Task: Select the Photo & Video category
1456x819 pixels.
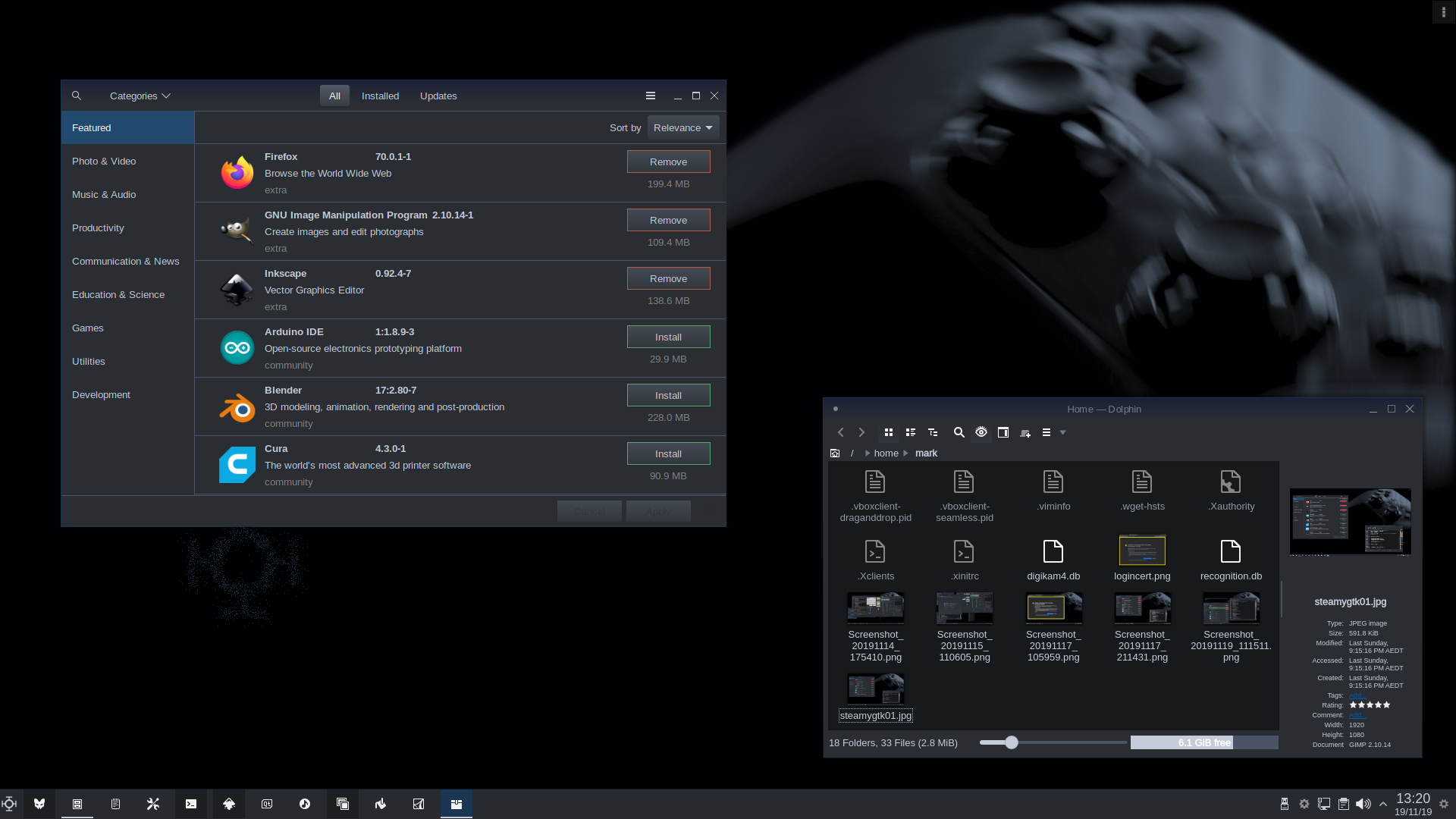Action: (127, 161)
